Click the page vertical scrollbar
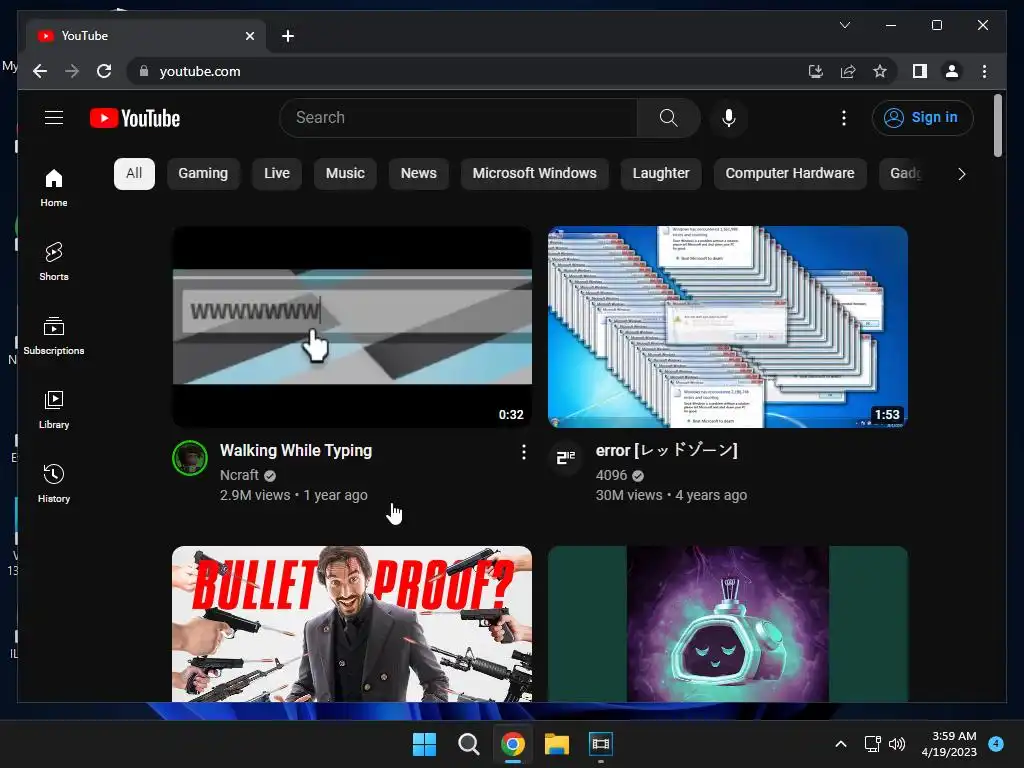Screen dimensions: 1024x768 997,126
